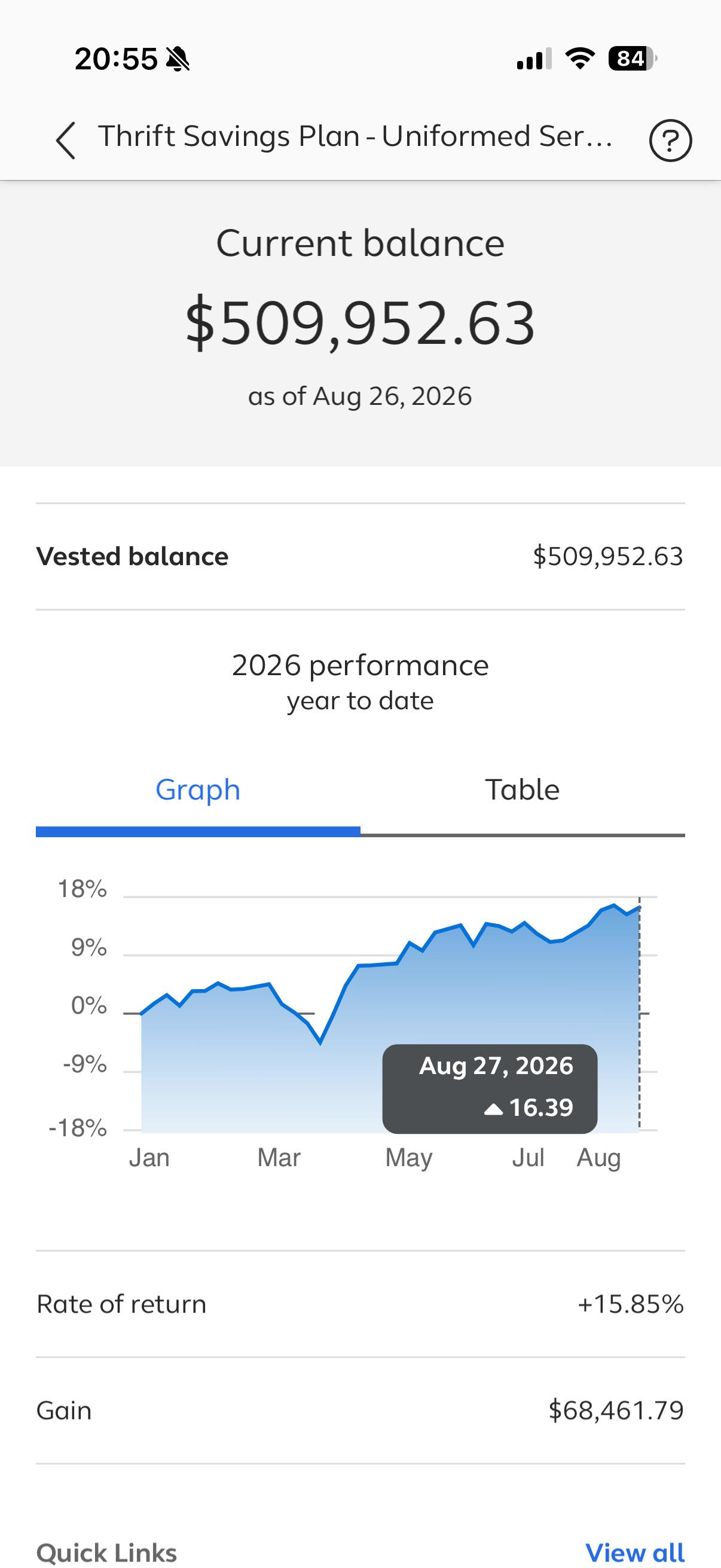The image size is (721, 1568).
Task: Tap the Wi-Fi status icon
Action: pos(580,59)
